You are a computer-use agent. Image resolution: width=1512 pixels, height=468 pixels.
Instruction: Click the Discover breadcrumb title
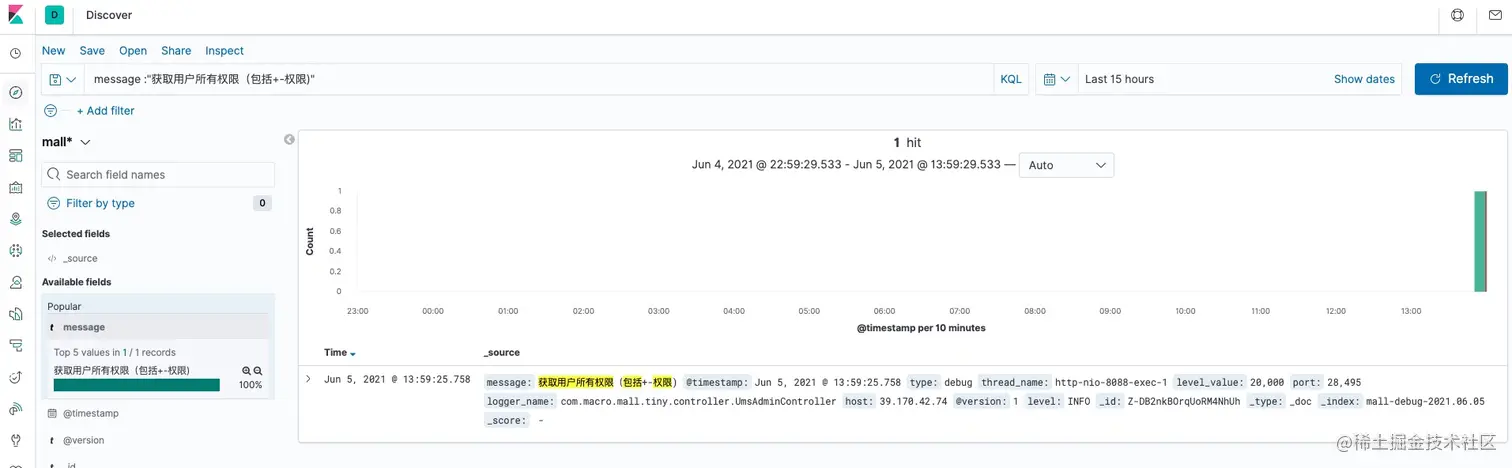pyautogui.click(x=109, y=15)
